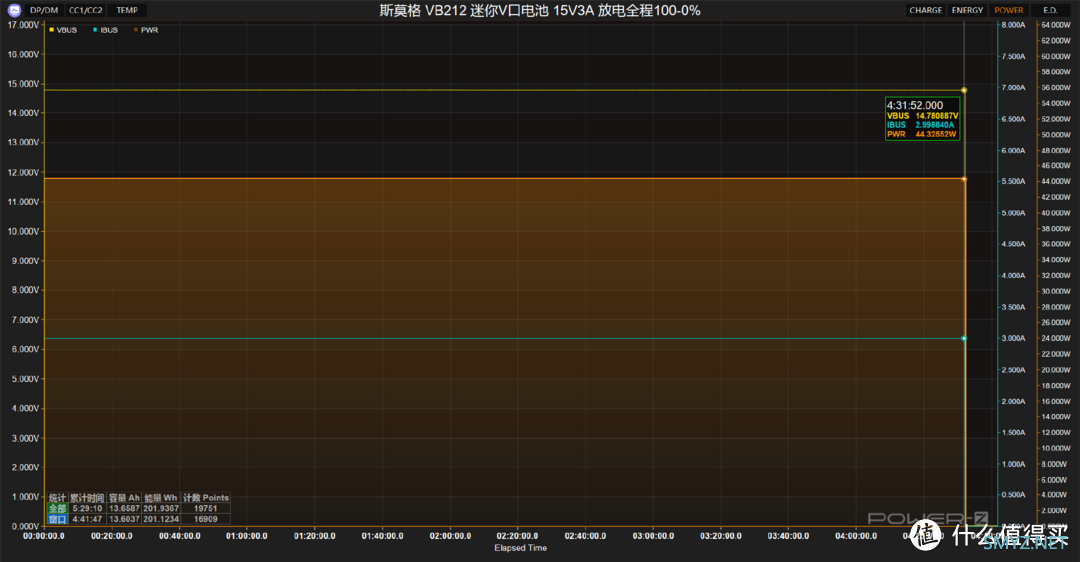Click the 3.000A current axis label
Screen dimensions: 1080x562
pyautogui.click(x=1013, y=338)
